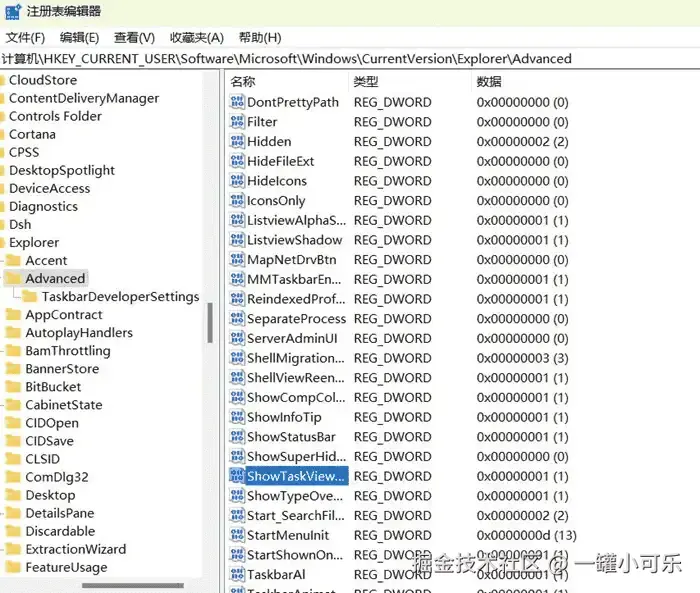The width and height of the screenshot is (700, 593).
Task: Click the ListviewShadow DWORD value icon
Action: coord(237,240)
